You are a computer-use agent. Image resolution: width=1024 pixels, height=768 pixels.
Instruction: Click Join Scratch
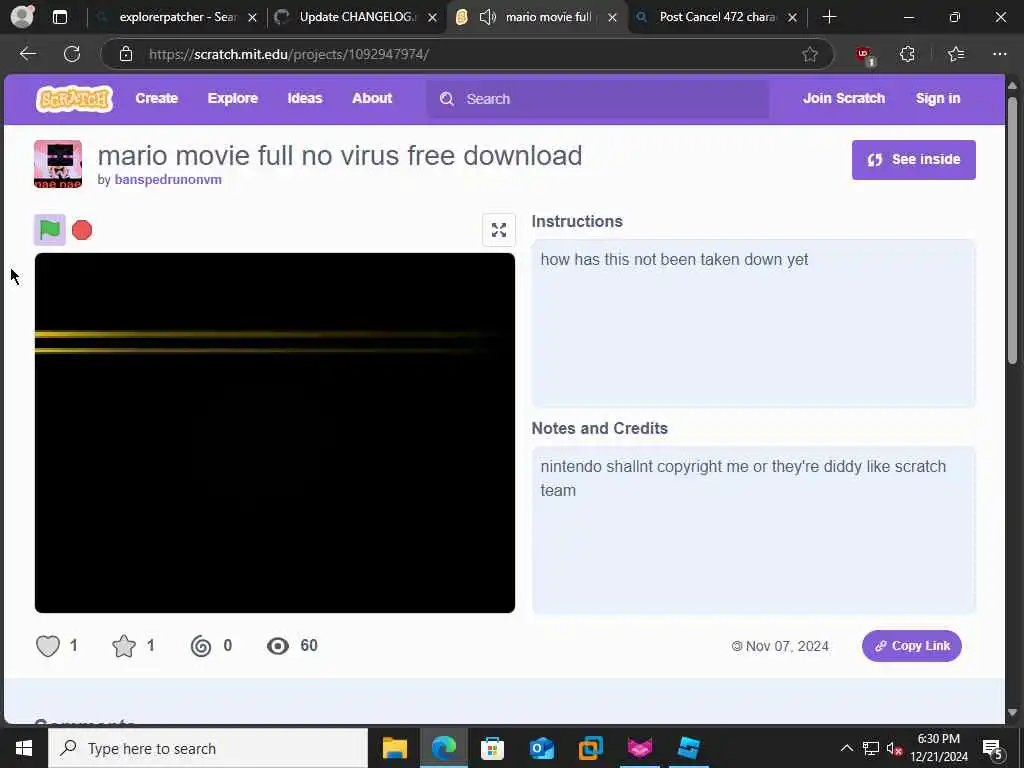point(844,98)
